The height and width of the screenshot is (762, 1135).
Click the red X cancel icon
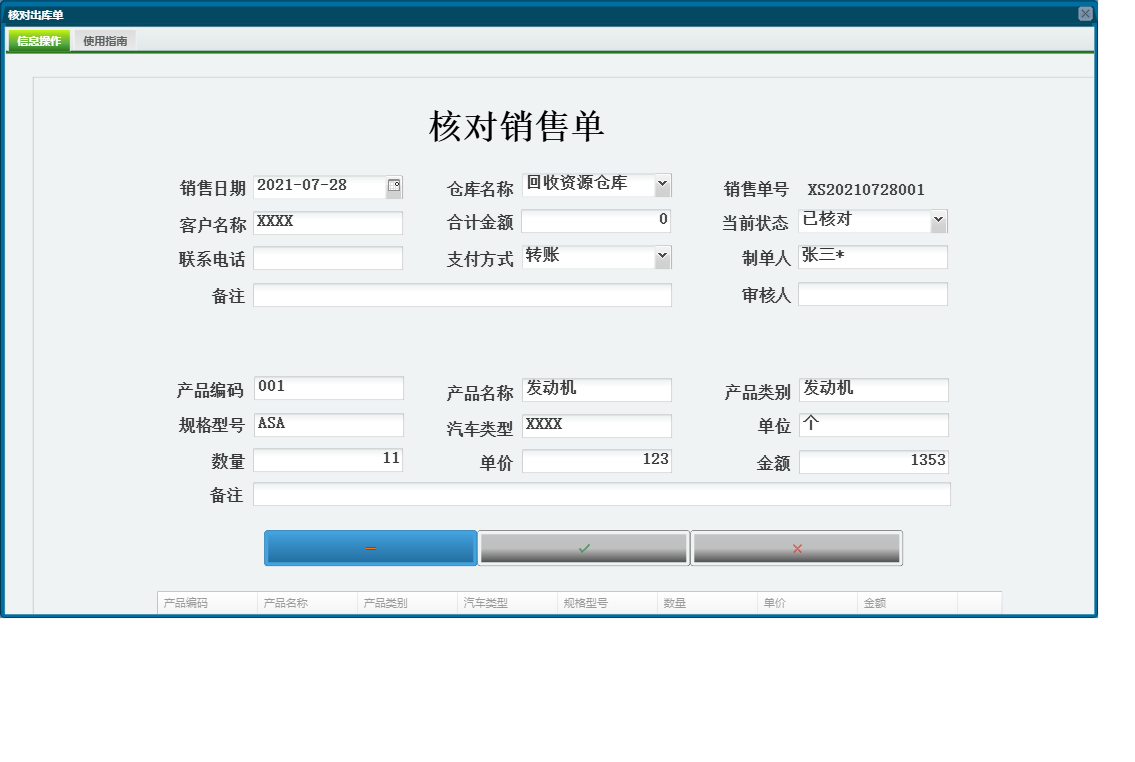[797, 547]
